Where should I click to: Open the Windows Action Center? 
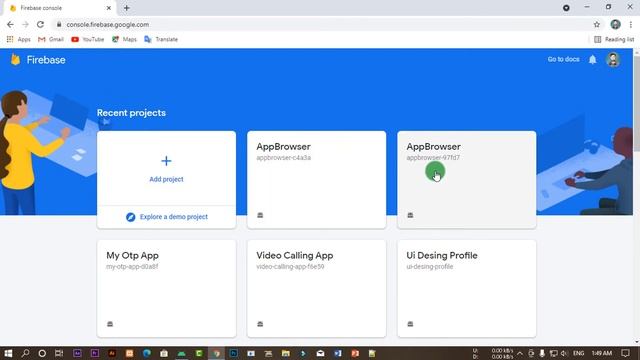pos(625,353)
